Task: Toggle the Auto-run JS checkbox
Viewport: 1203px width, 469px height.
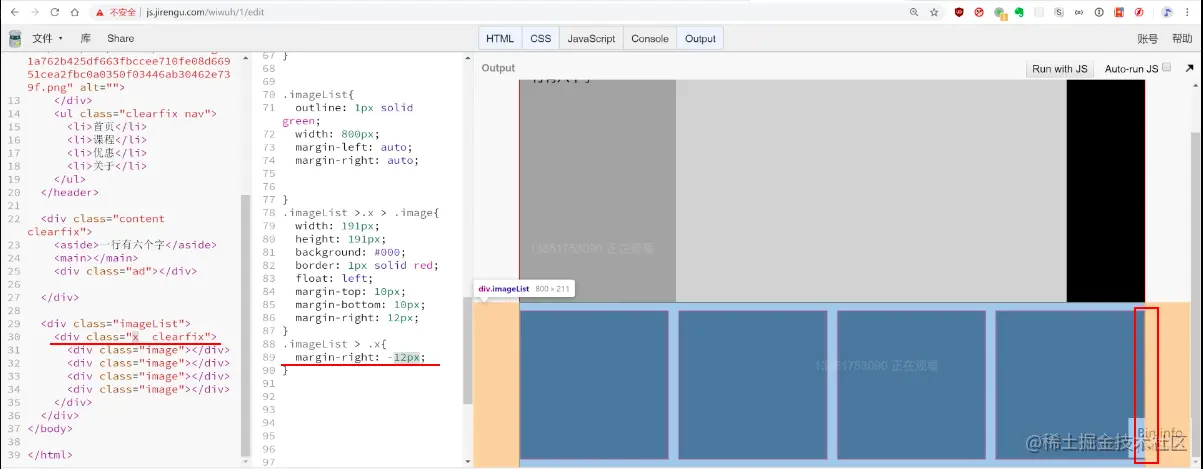Action: pyautogui.click(x=1166, y=68)
